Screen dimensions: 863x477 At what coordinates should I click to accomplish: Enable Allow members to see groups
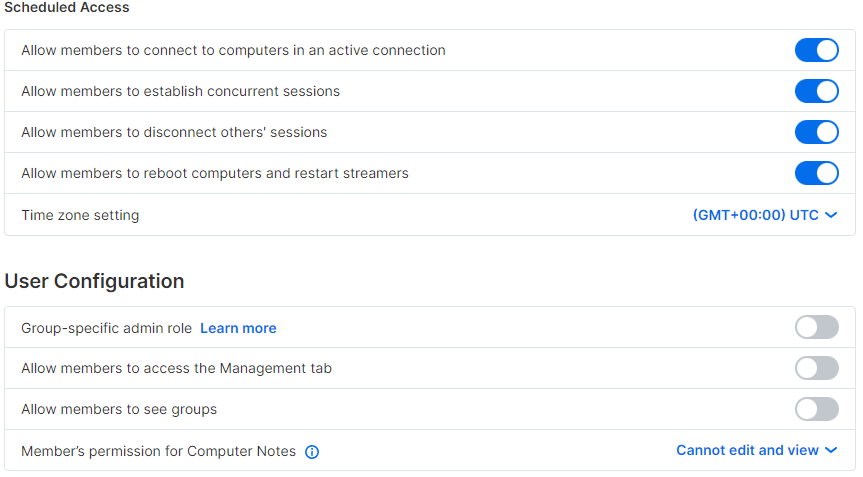point(817,409)
